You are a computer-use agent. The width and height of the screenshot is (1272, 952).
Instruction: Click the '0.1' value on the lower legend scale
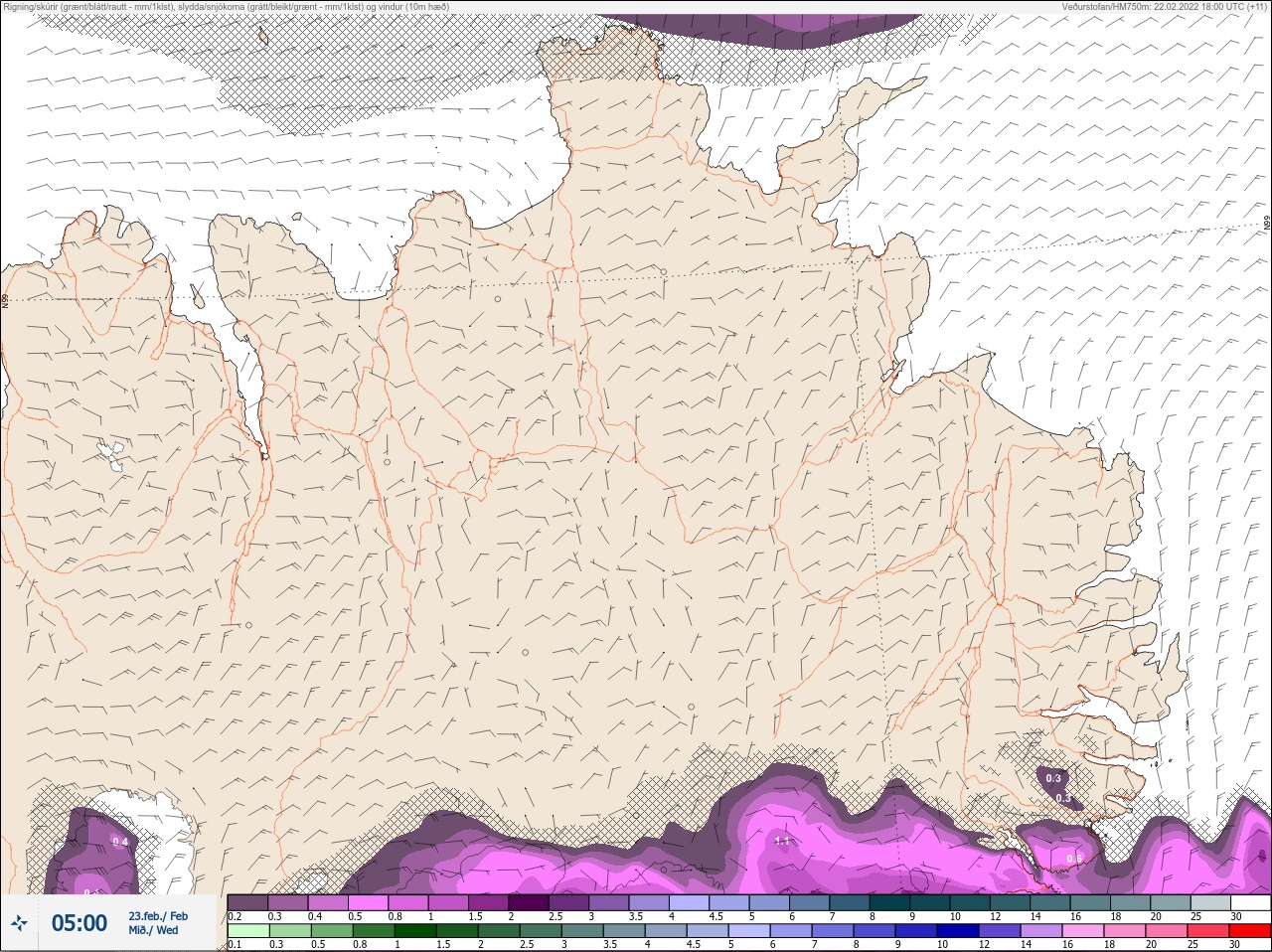(x=235, y=944)
